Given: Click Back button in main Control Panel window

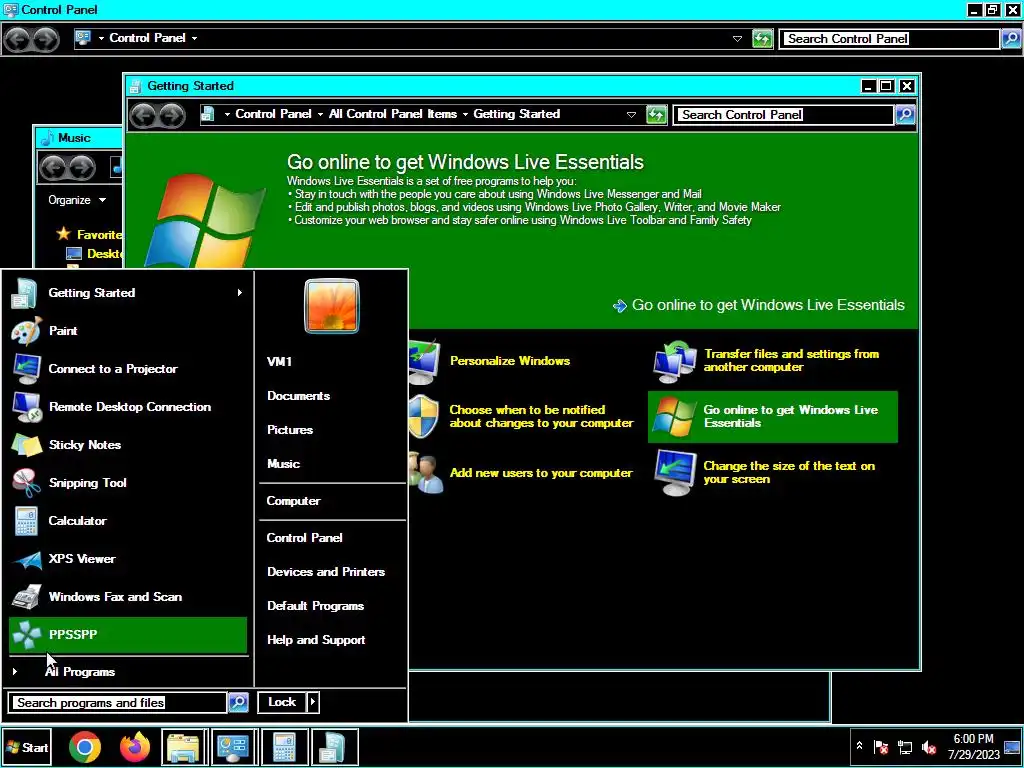Looking at the screenshot, I should (18, 40).
